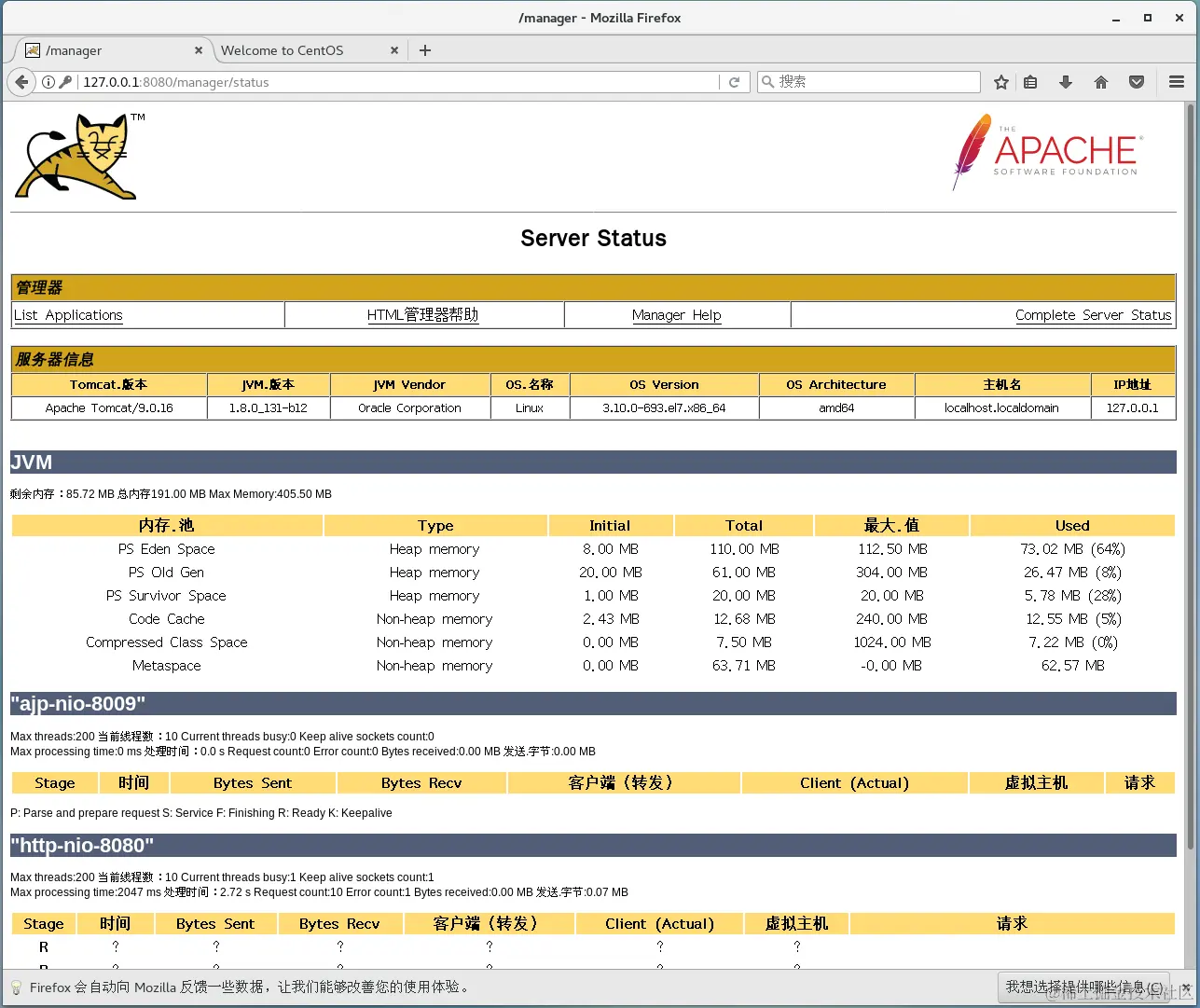Click the Tomcat cat logo

pyautogui.click(x=78, y=156)
